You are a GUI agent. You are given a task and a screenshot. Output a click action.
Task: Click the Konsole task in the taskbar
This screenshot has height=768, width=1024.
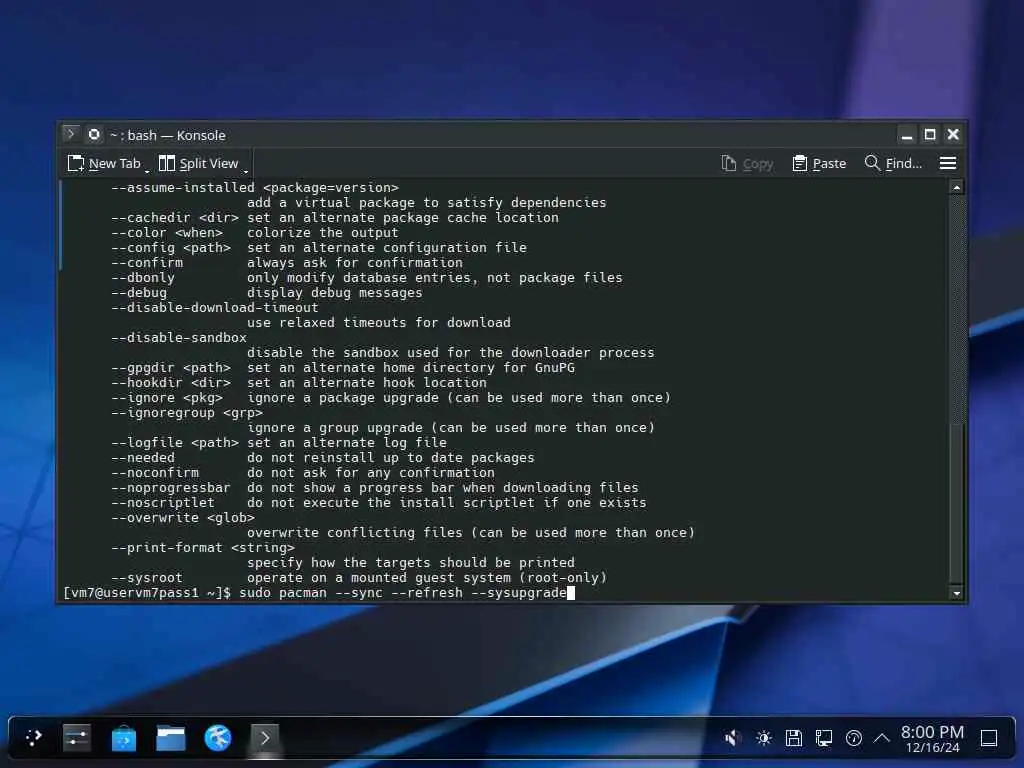(x=264, y=738)
